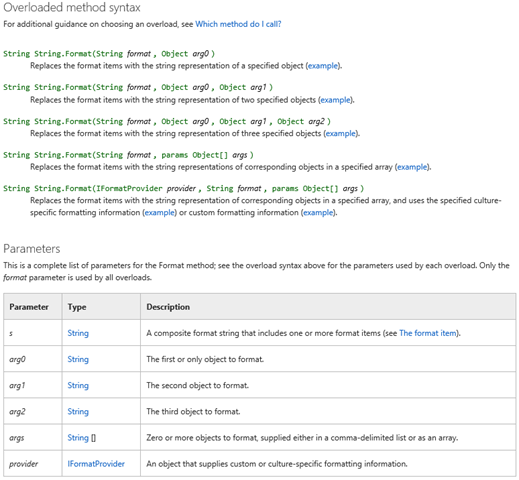Screen dimensions: 519x480
Task: Click the 'Overloaded method syntax' heading
Action: pyautogui.click(x=72, y=7)
